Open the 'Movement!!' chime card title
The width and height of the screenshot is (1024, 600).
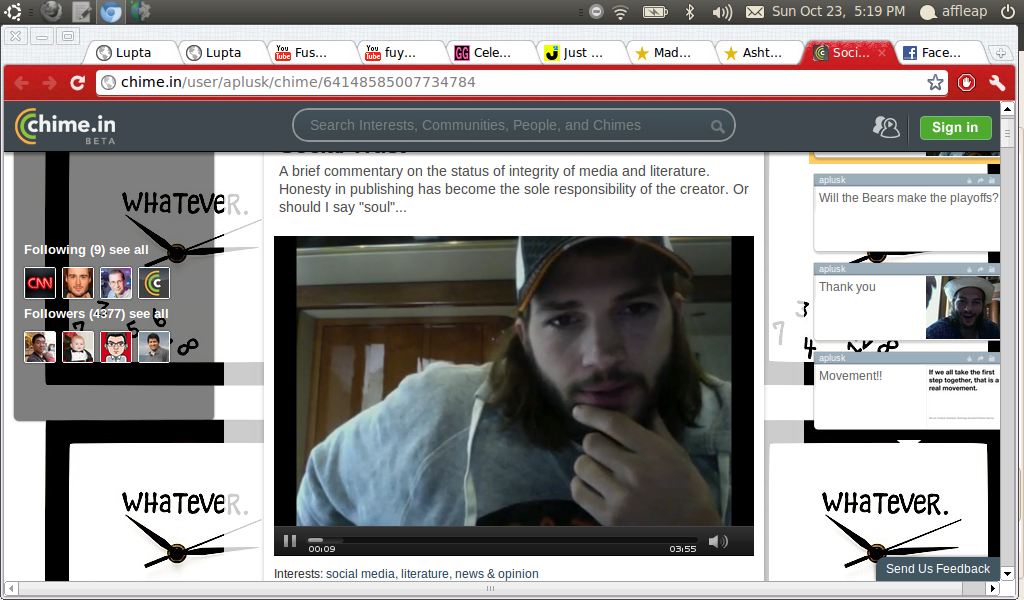coord(850,376)
